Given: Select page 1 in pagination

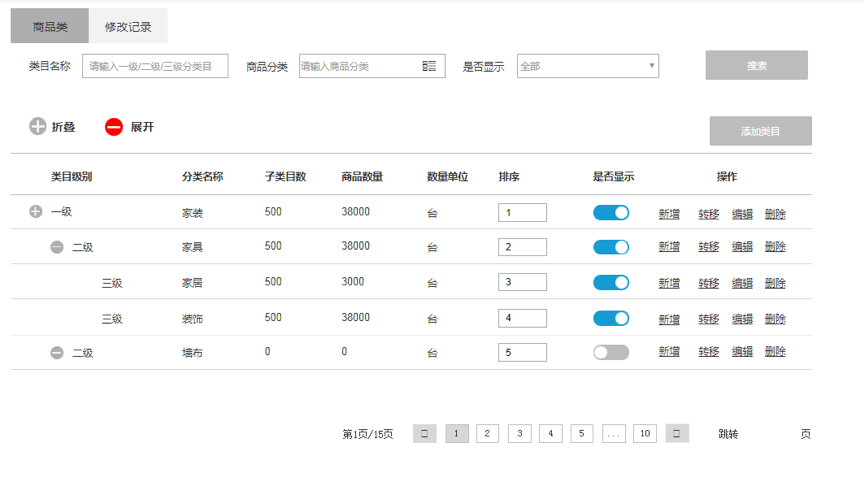Looking at the screenshot, I should [x=457, y=434].
